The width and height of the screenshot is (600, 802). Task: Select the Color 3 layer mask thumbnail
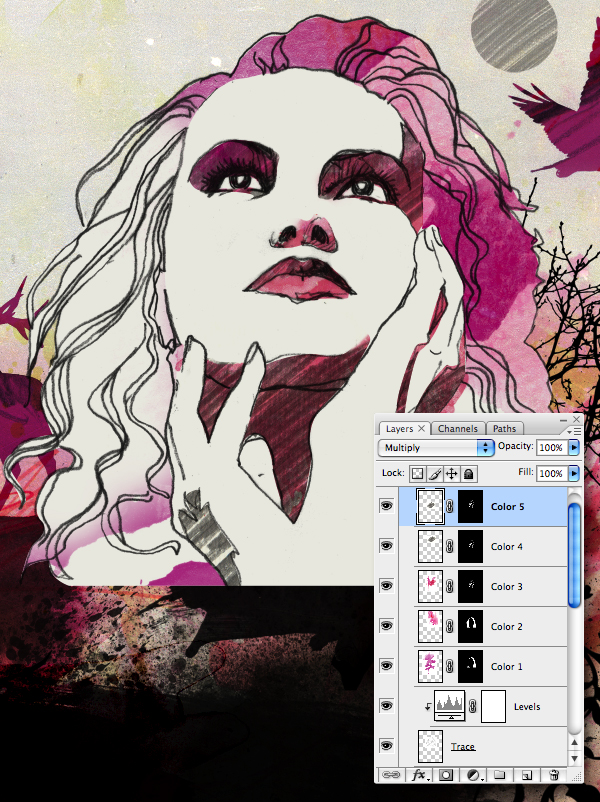[471, 586]
